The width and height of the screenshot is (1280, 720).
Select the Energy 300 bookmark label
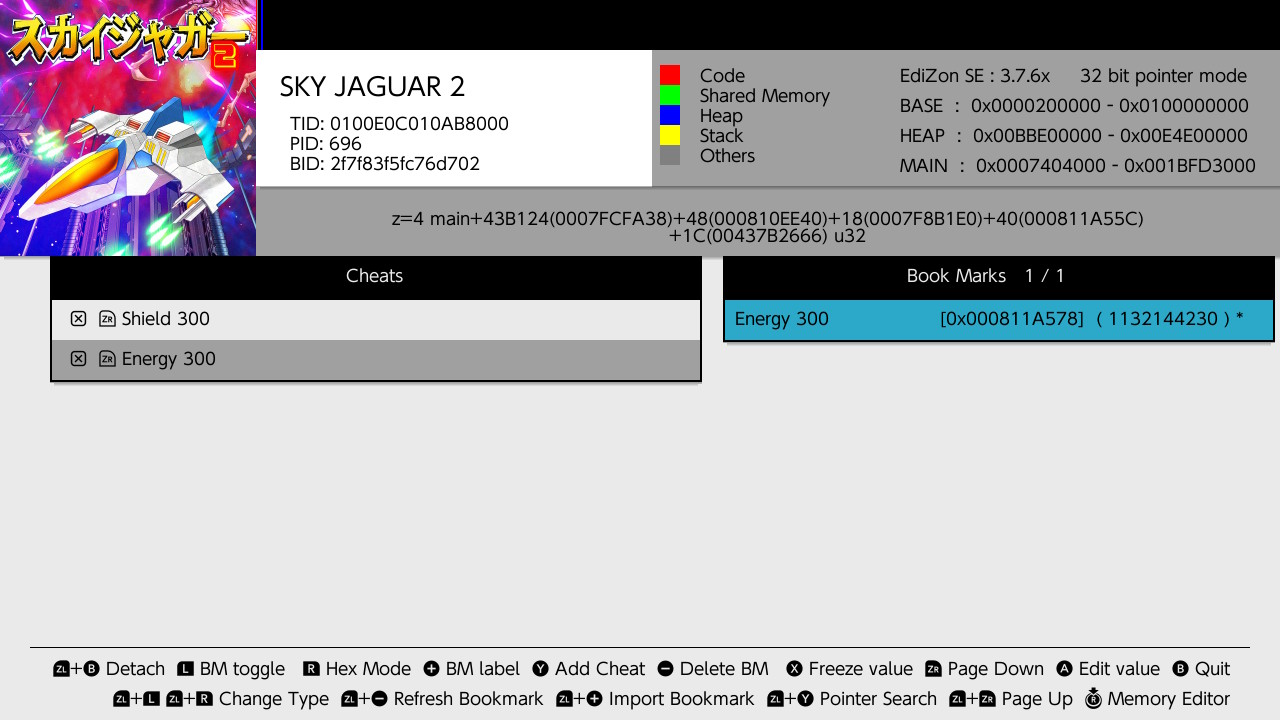tap(782, 319)
